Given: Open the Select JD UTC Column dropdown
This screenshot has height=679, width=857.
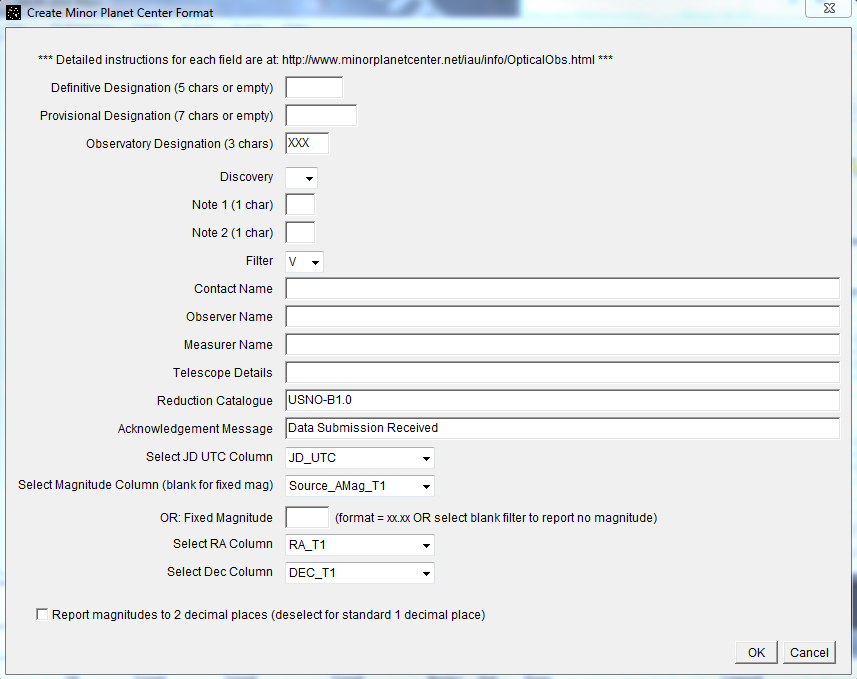Looking at the screenshot, I should click(x=360, y=458).
